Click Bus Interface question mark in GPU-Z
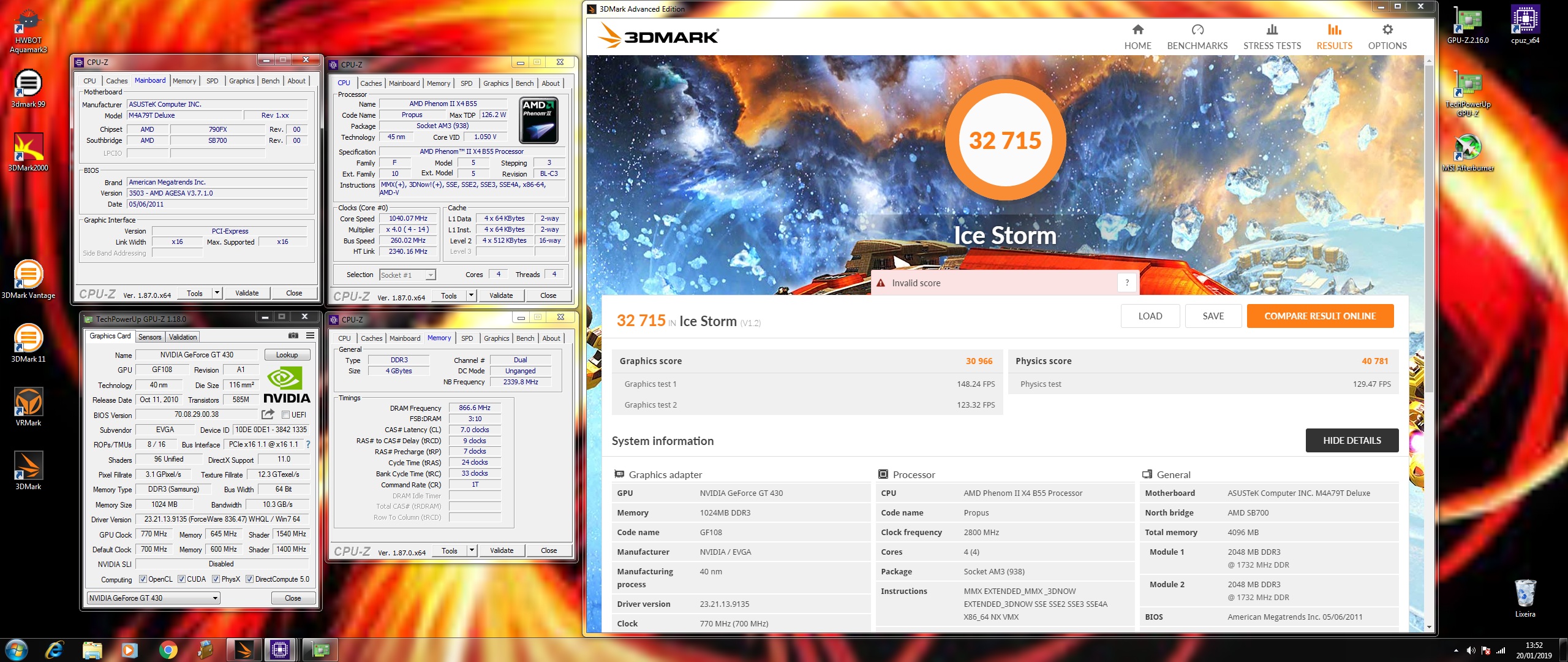 point(308,444)
